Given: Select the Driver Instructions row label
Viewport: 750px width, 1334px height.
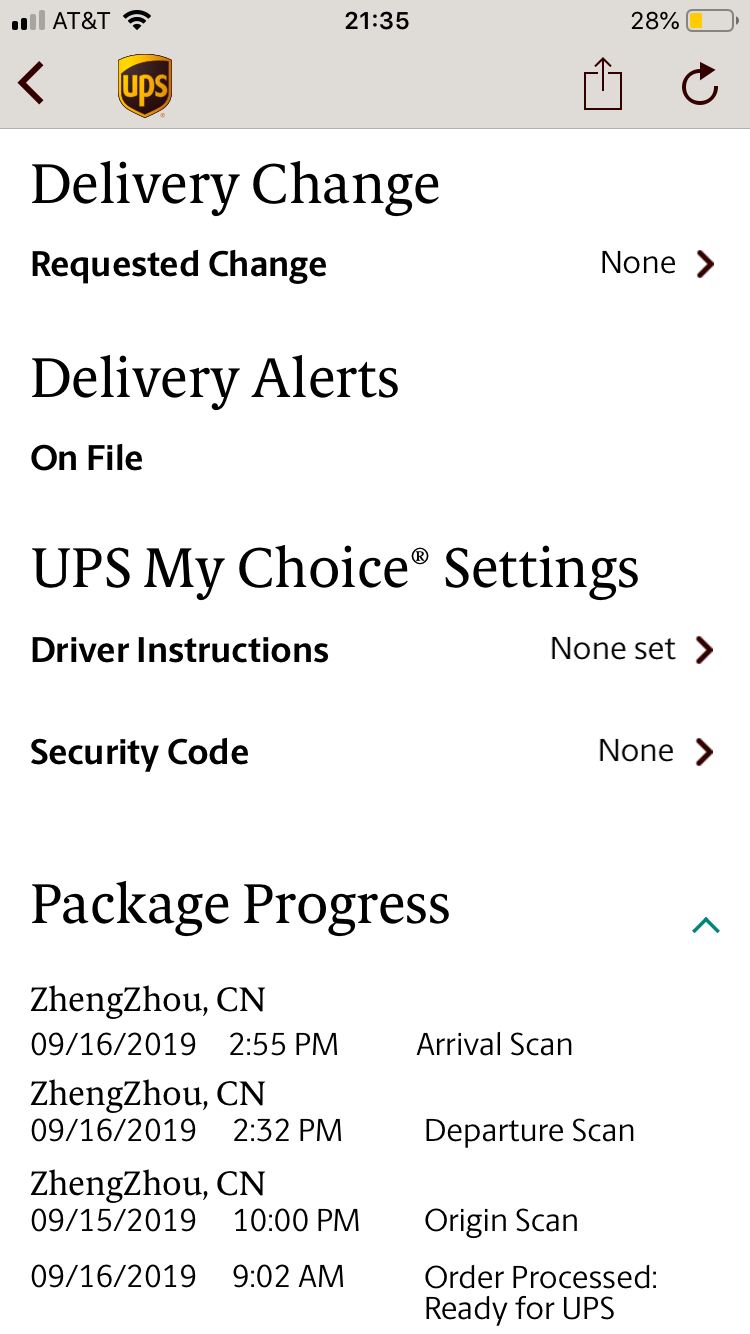Looking at the screenshot, I should [180, 651].
